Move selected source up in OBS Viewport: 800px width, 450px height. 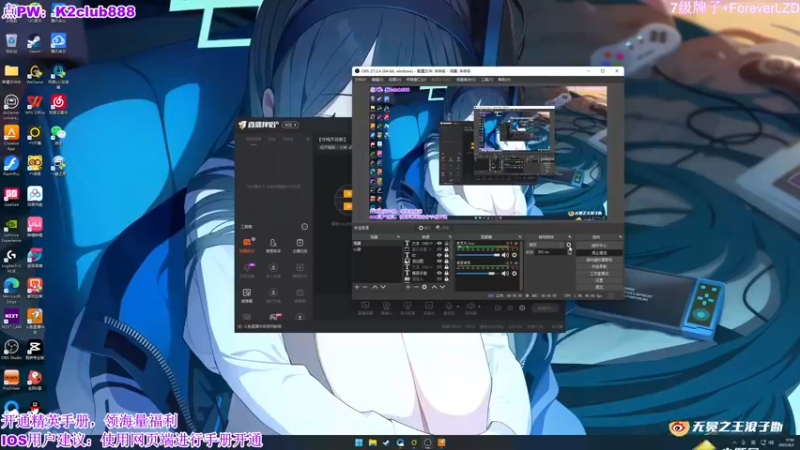(x=434, y=287)
